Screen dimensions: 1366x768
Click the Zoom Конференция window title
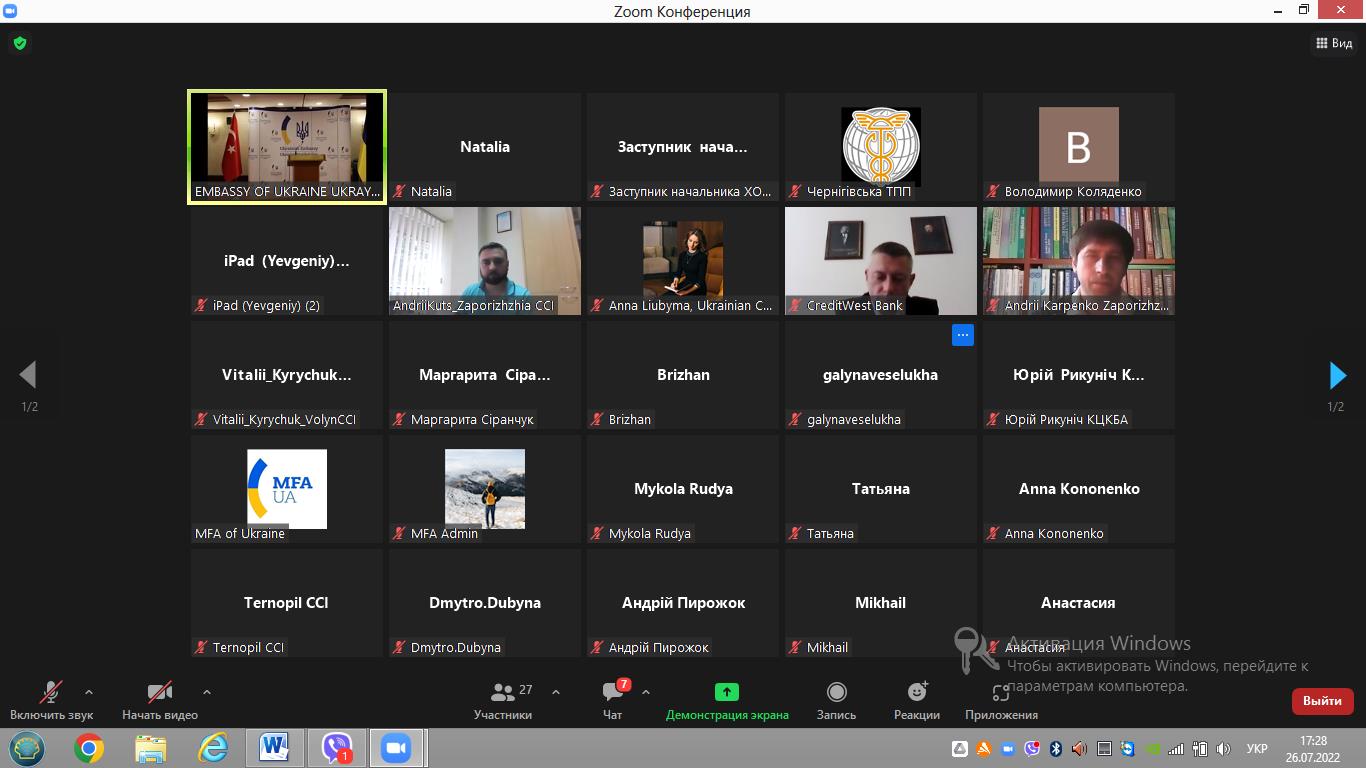[682, 11]
